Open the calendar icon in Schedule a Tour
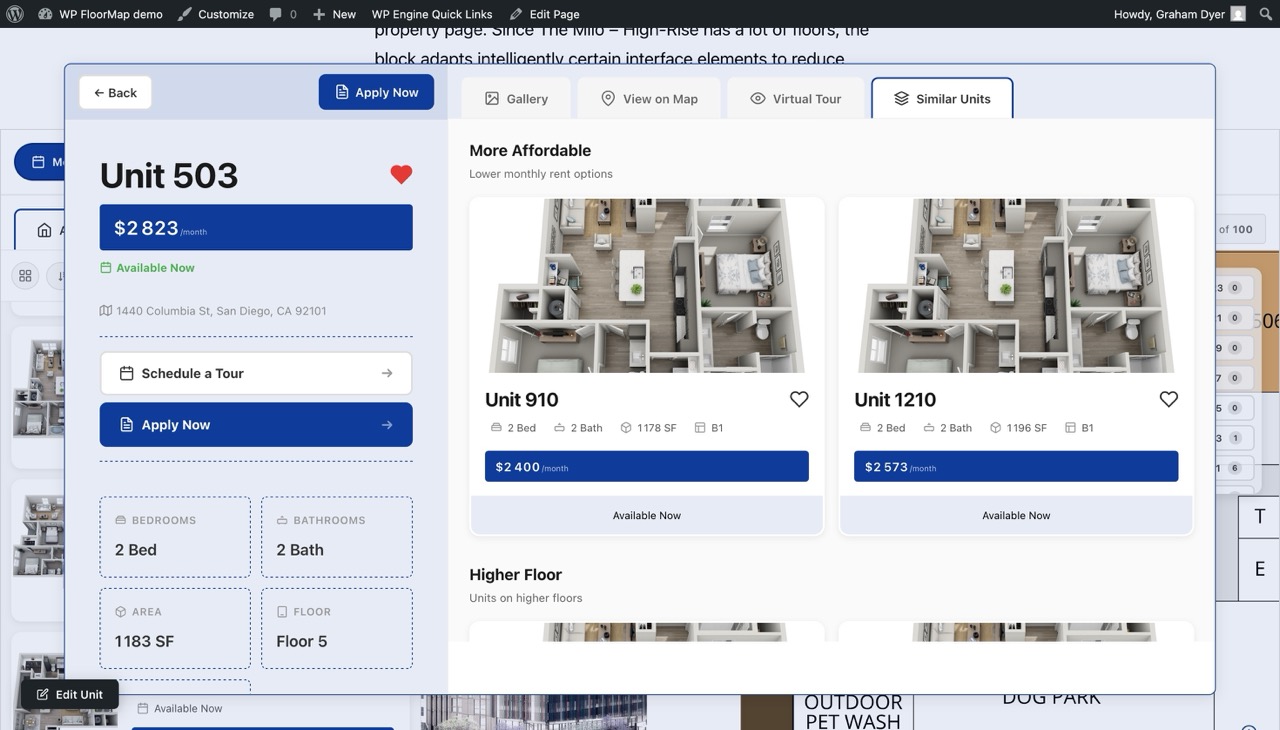This screenshot has width=1280, height=730. (125, 372)
